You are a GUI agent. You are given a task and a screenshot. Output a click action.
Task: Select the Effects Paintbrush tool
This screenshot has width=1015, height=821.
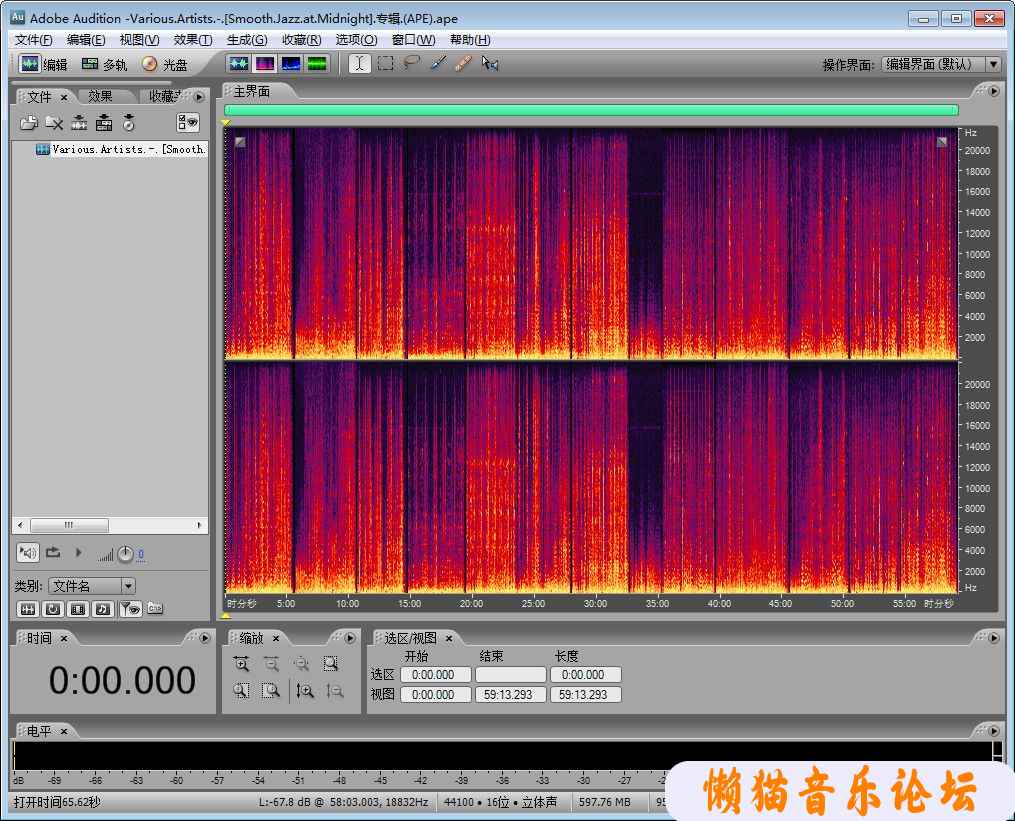[438, 63]
